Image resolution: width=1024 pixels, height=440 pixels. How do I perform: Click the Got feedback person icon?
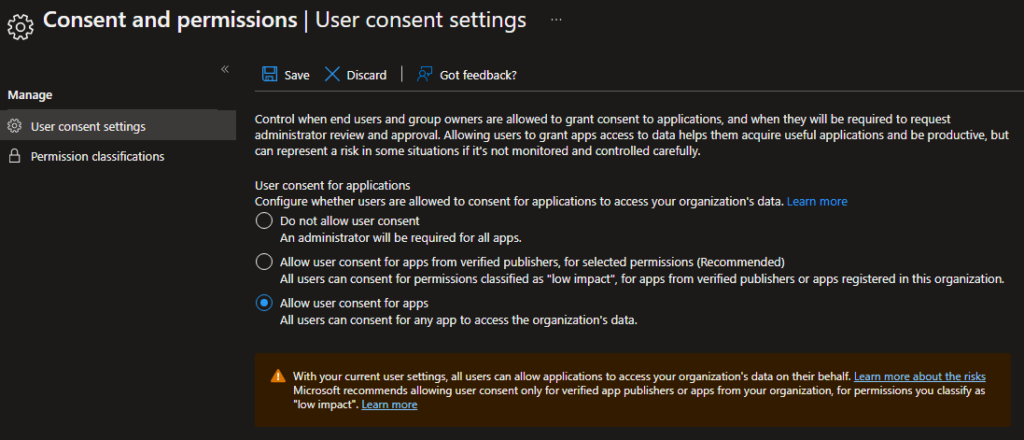click(424, 74)
